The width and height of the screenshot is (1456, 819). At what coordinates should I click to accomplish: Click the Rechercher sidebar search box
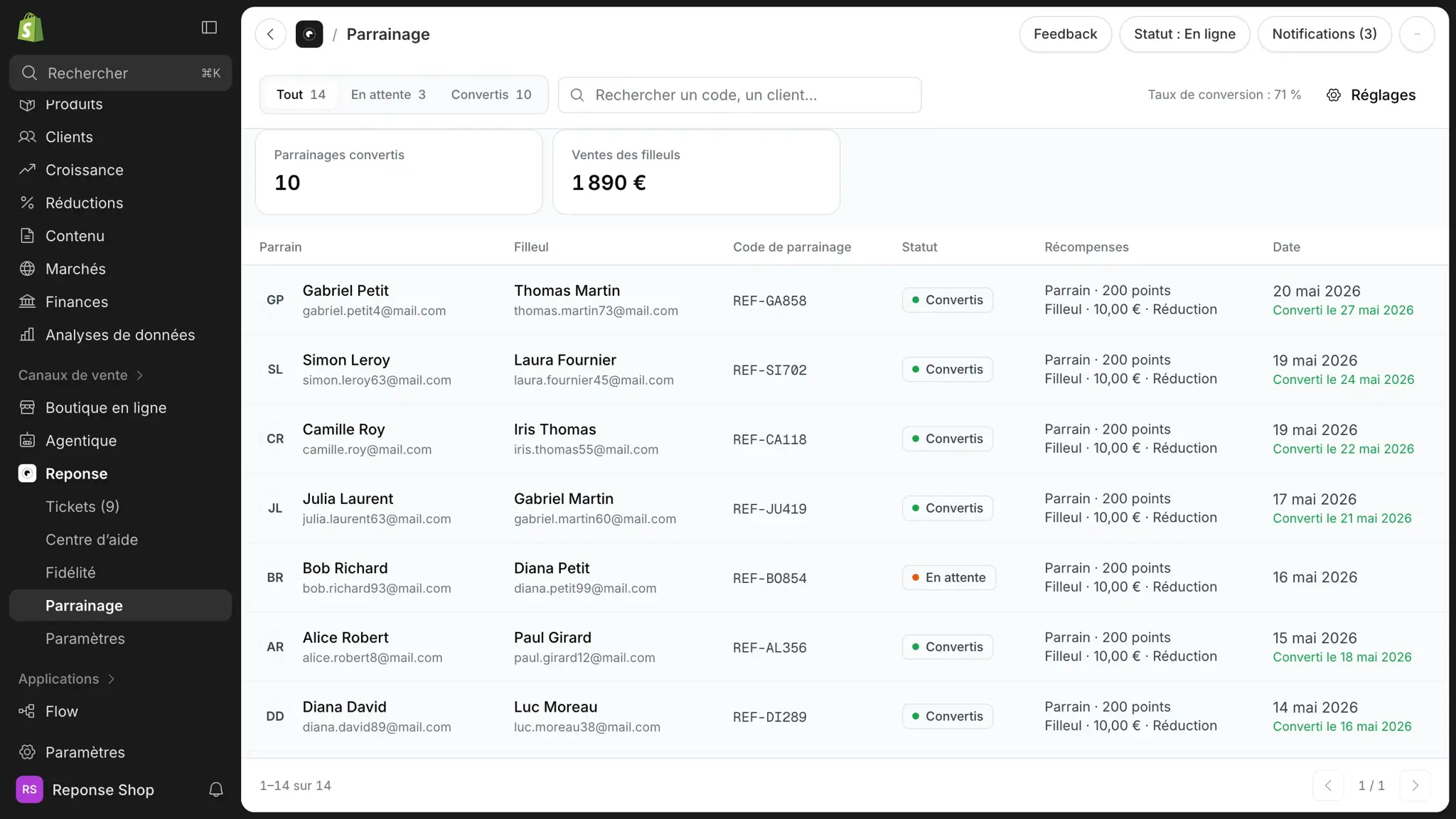point(120,73)
